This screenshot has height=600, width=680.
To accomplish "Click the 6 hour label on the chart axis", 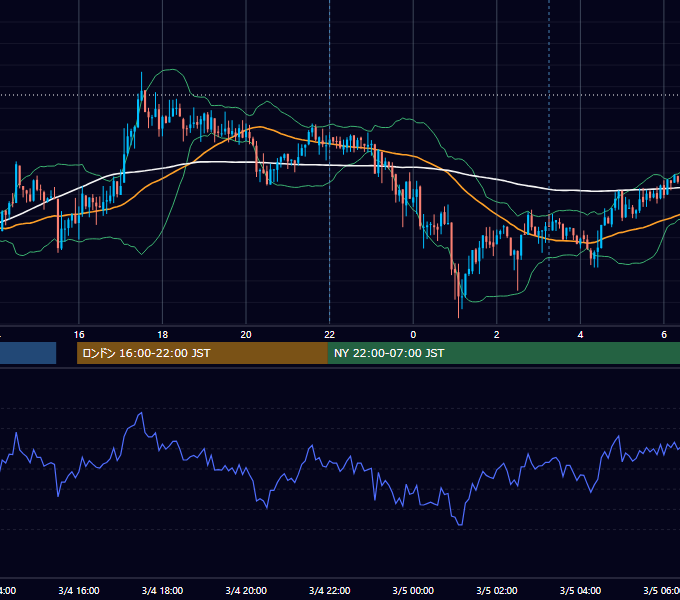I will pyautogui.click(x=664, y=335).
